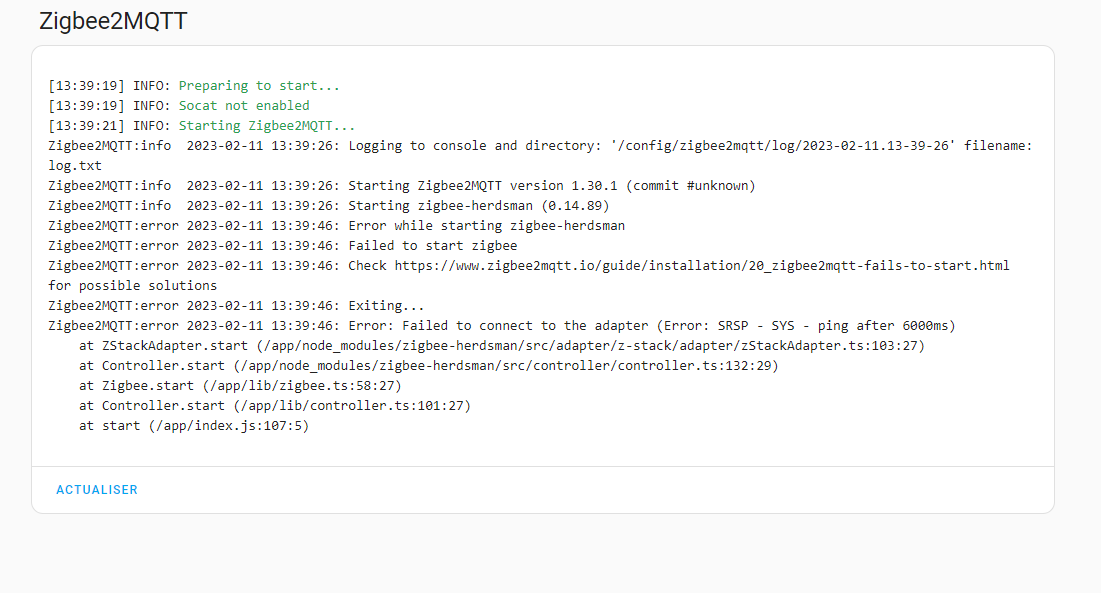Click the 'Starting Zigbee2MQTT...' green log text
Image resolution: width=1101 pixels, height=593 pixels.
tap(267, 126)
